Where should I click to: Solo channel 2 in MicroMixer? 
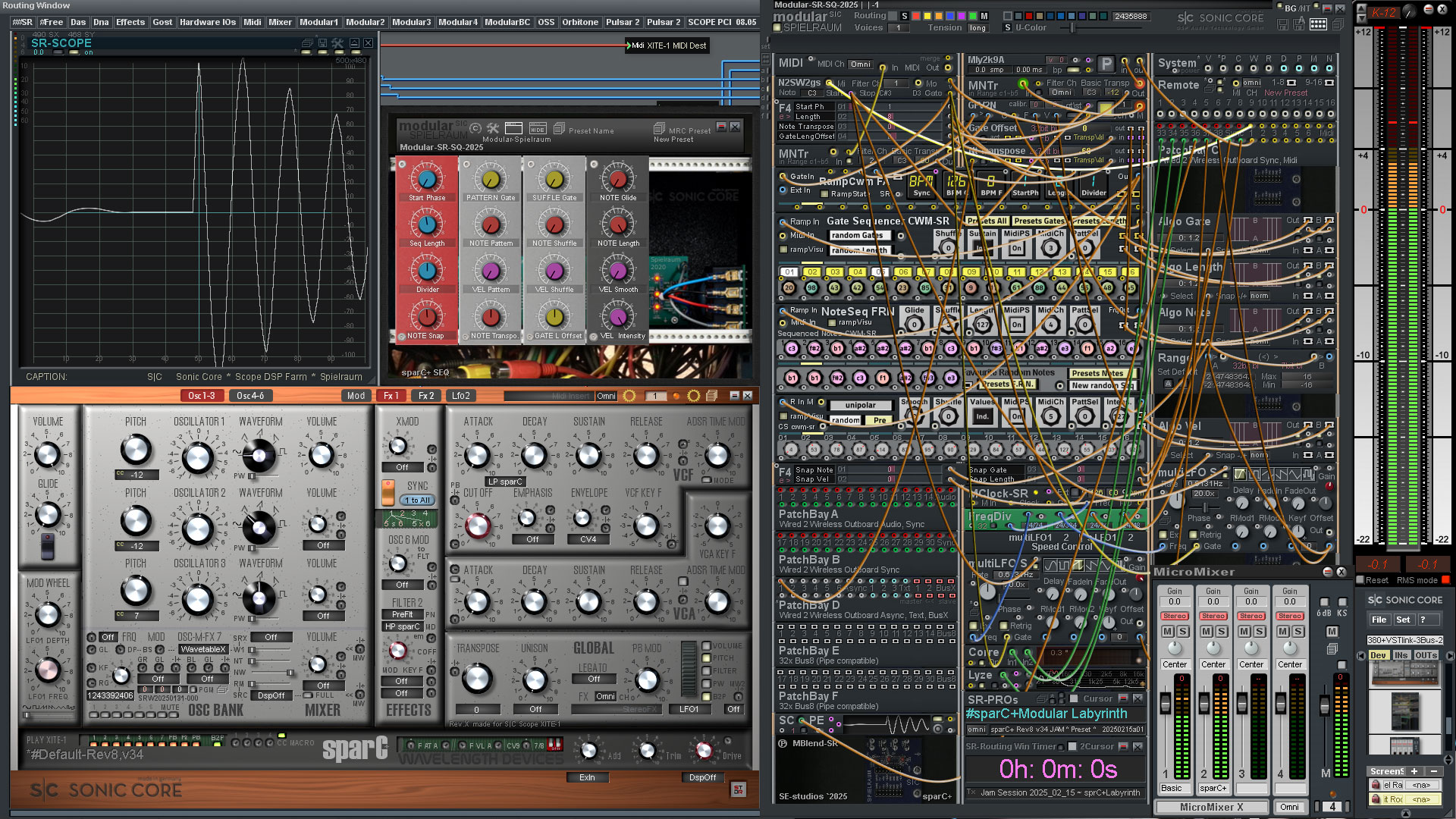pos(1222,632)
